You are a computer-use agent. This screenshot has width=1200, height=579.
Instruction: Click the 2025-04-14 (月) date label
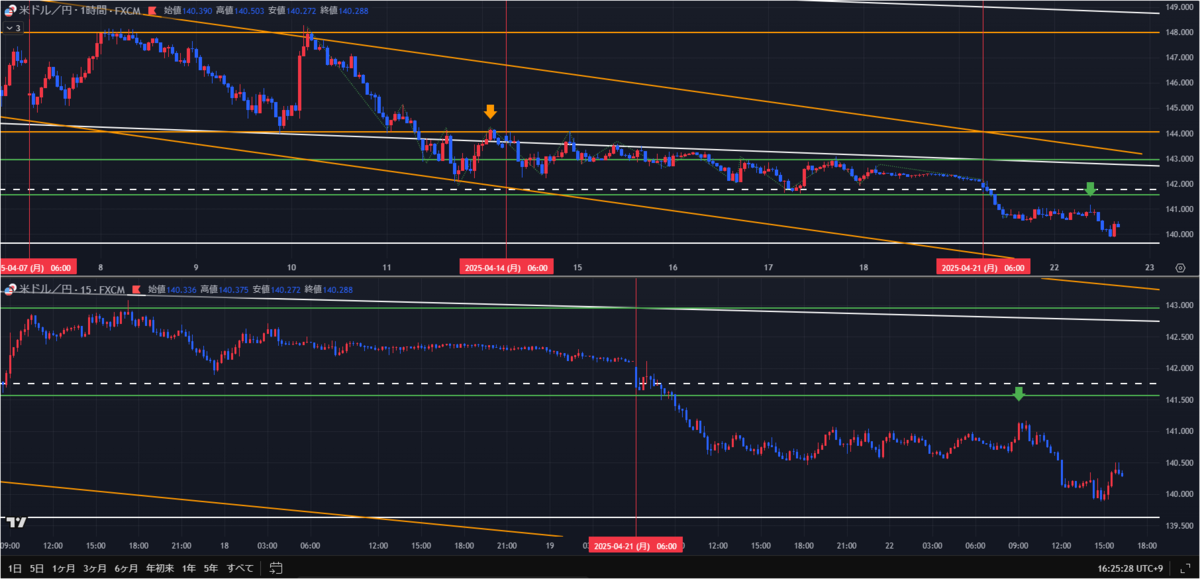coord(505,267)
